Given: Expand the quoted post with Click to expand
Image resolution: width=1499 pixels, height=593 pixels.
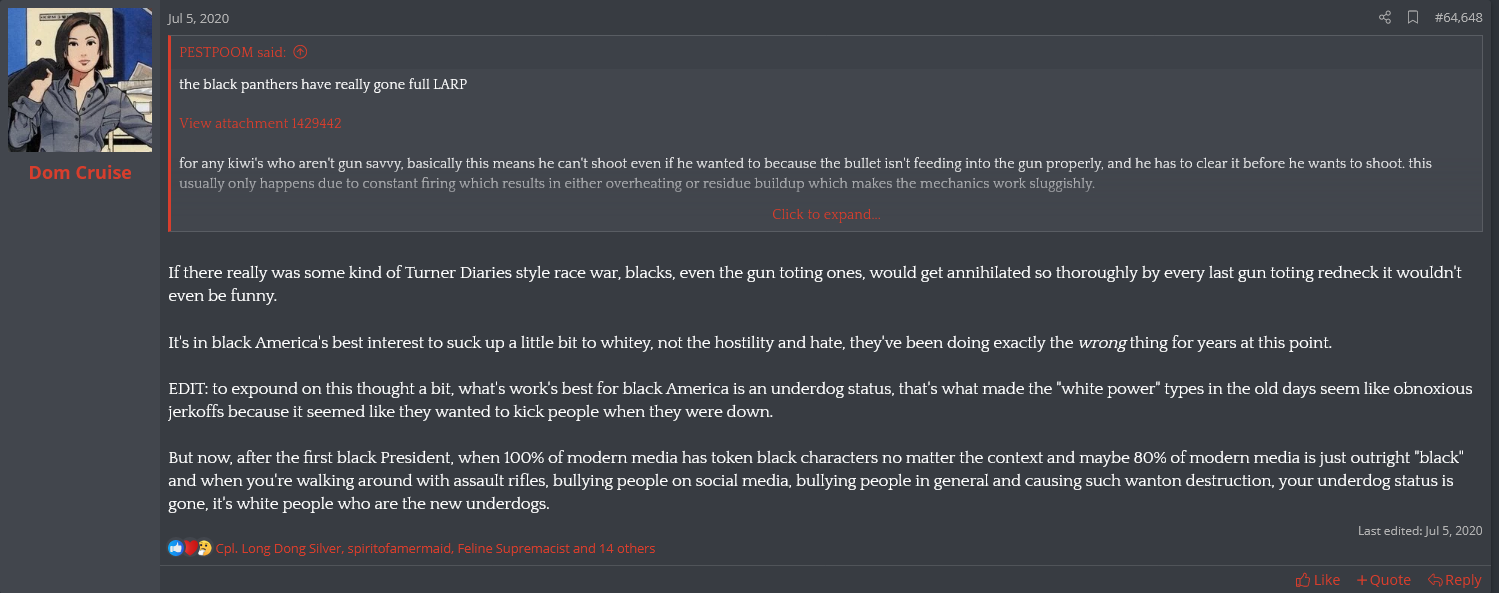Looking at the screenshot, I should coord(826,214).
